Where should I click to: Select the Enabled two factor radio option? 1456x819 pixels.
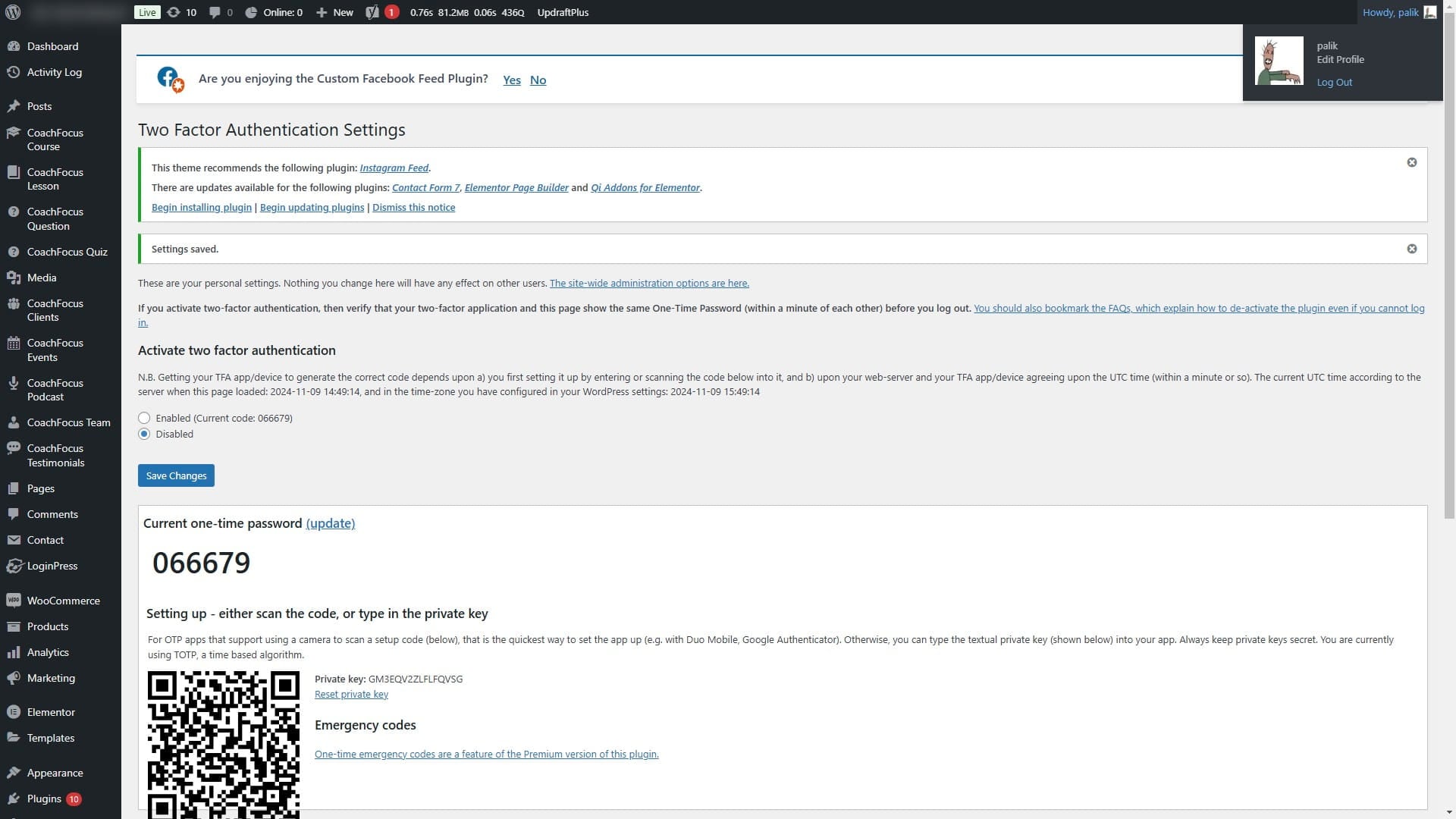coord(144,418)
